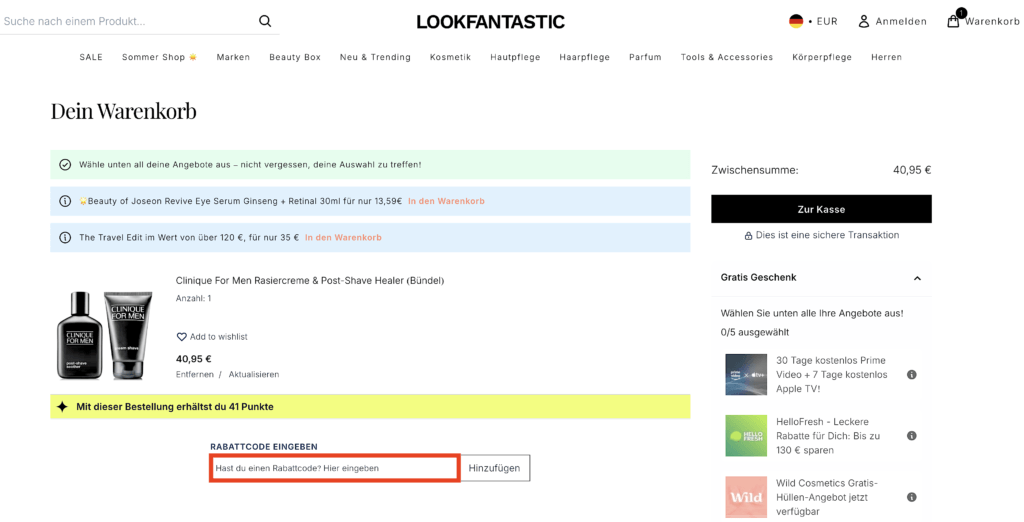Image resolution: width=1024 pixels, height=522 pixels.
Task: Open the Kosmetik menu
Action: (x=450, y=57)
